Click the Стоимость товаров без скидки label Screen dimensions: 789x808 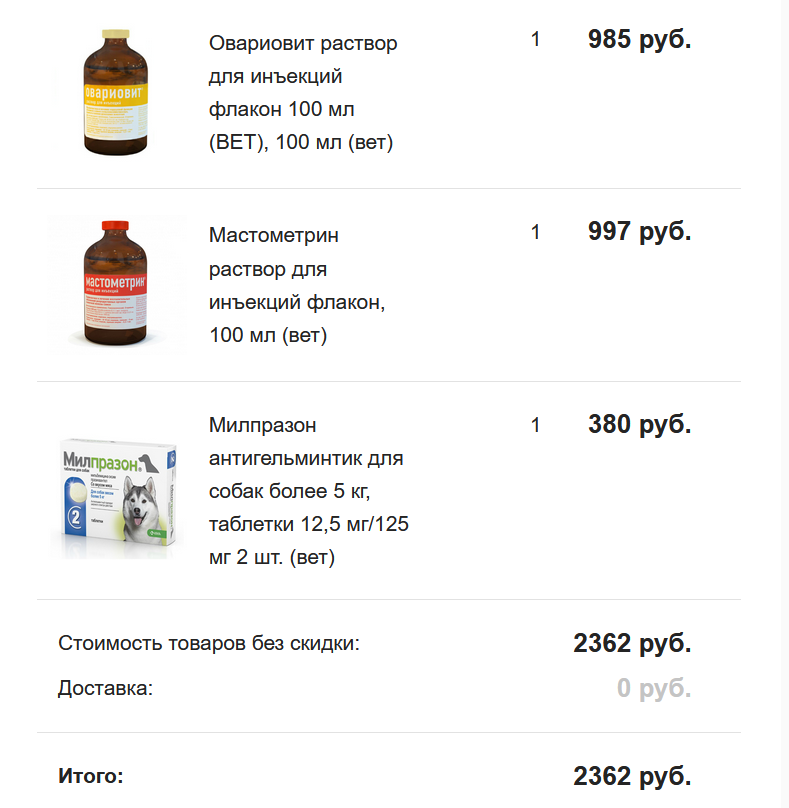tap(209, 643)
